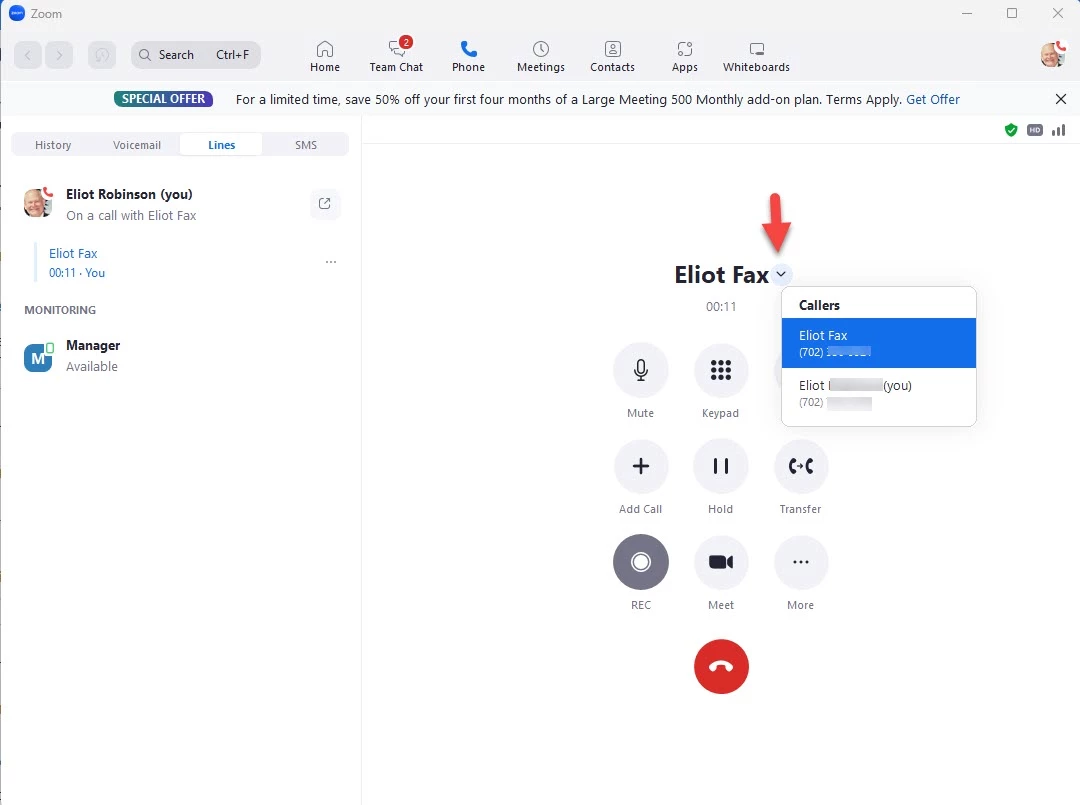Start recording with REC button

click(641, 562)
